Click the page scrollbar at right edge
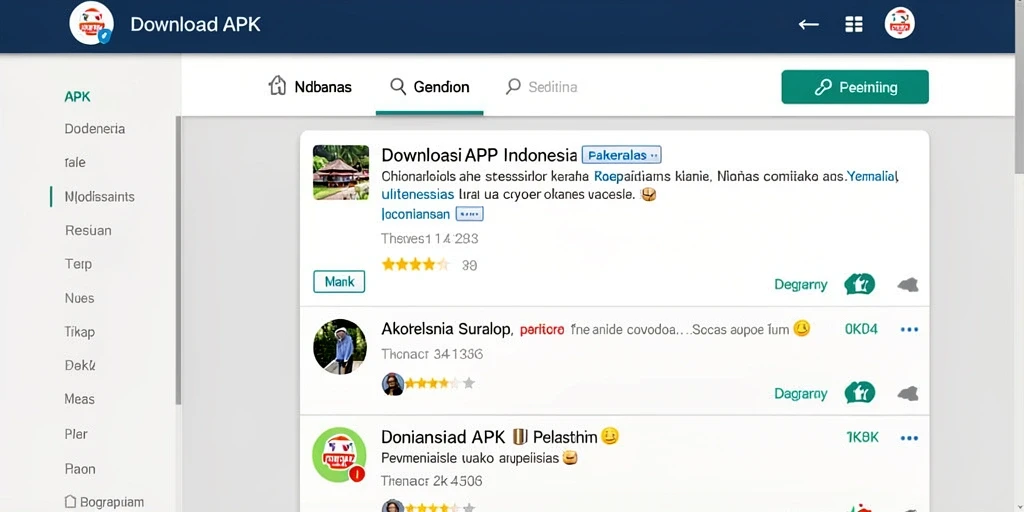 [1019, 87]
